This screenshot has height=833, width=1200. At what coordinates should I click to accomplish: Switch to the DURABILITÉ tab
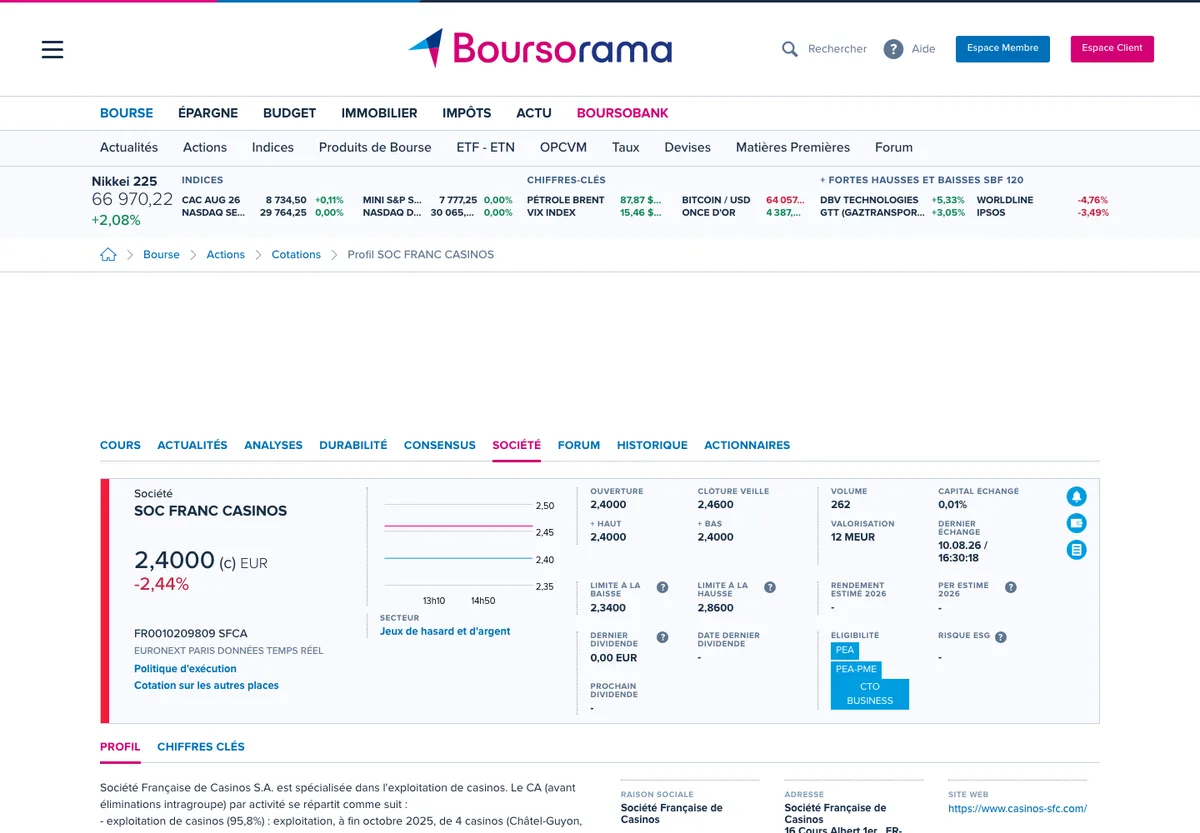[353, 445]
